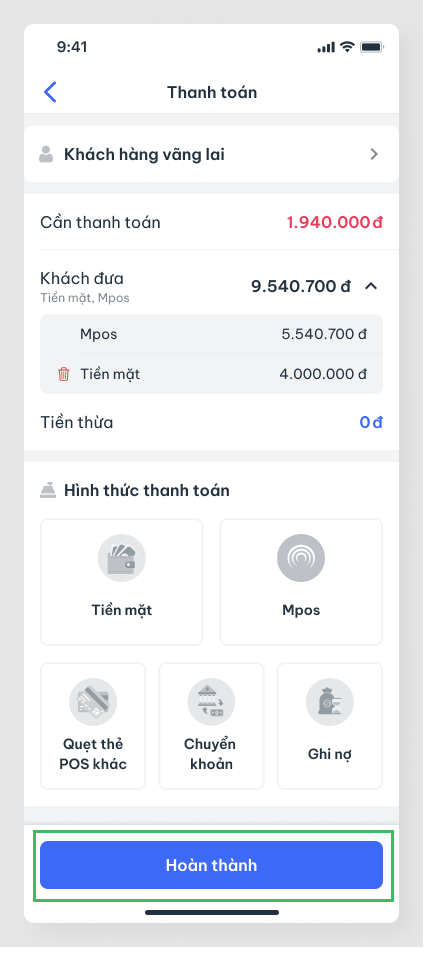Click the Hoàn thành button
This screenshot has height=953, width=429.
(211, 865)
